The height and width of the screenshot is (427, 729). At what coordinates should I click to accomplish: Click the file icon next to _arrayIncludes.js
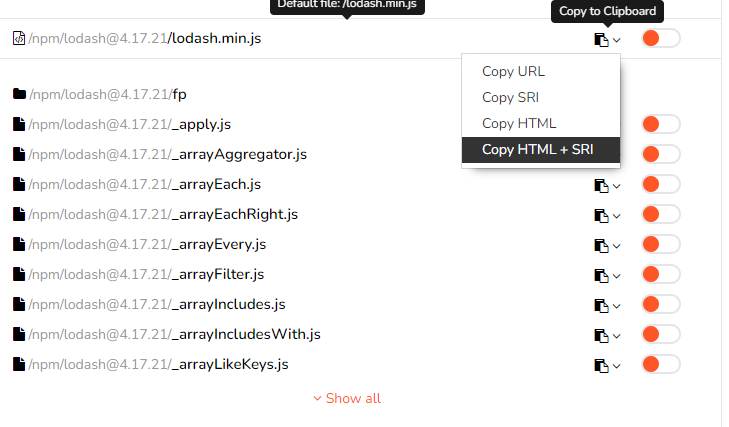coord(19,304)
